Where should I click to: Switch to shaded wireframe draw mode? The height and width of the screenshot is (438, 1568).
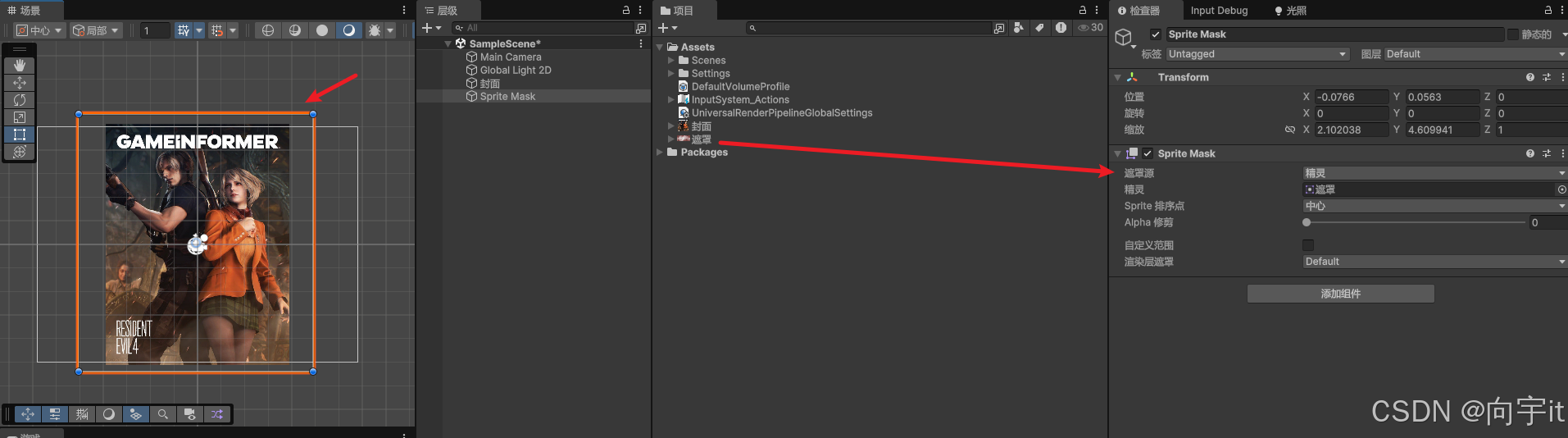click(295, 30)
